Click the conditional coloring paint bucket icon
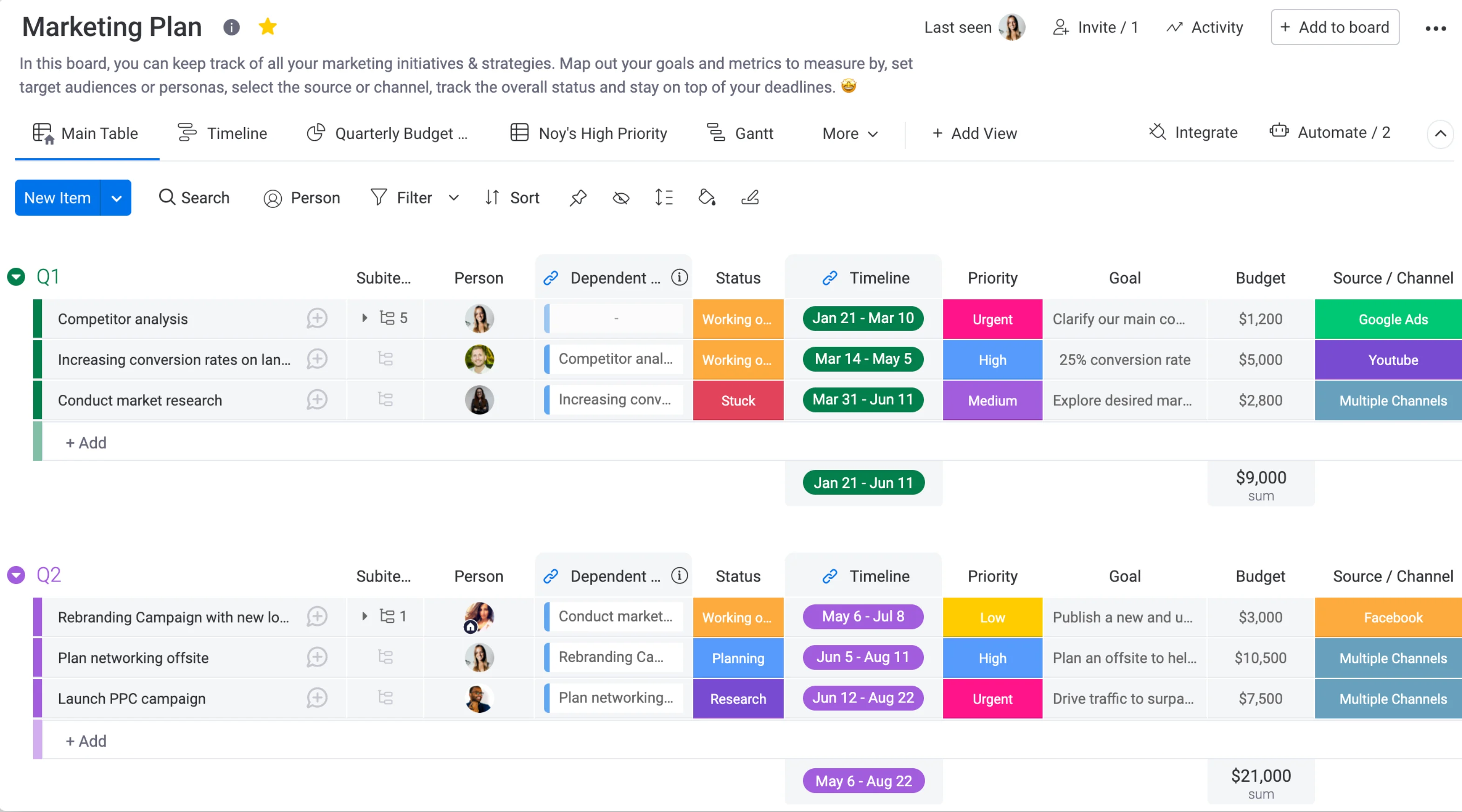This screenshot has width=1462, height=812. (707, 197)
